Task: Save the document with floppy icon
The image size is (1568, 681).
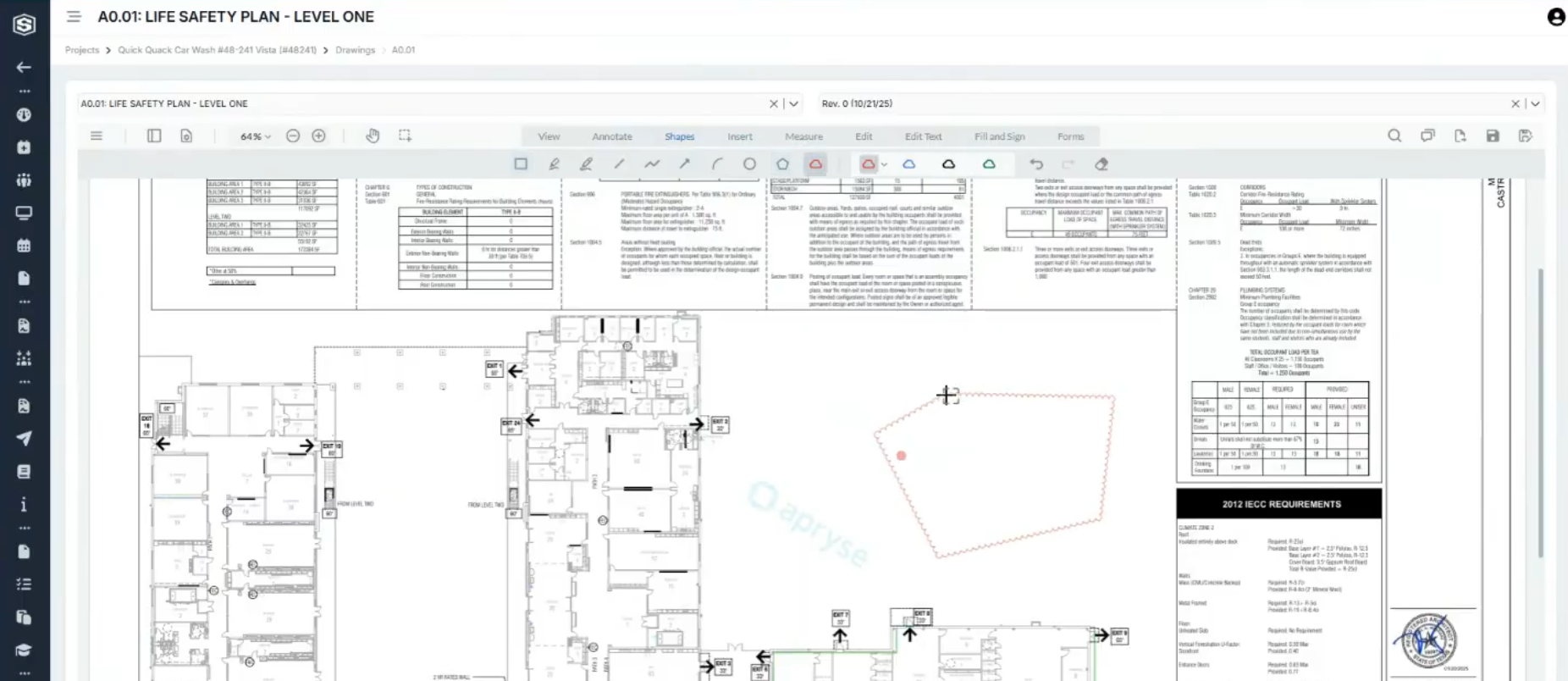Action: coord(1493,136)
